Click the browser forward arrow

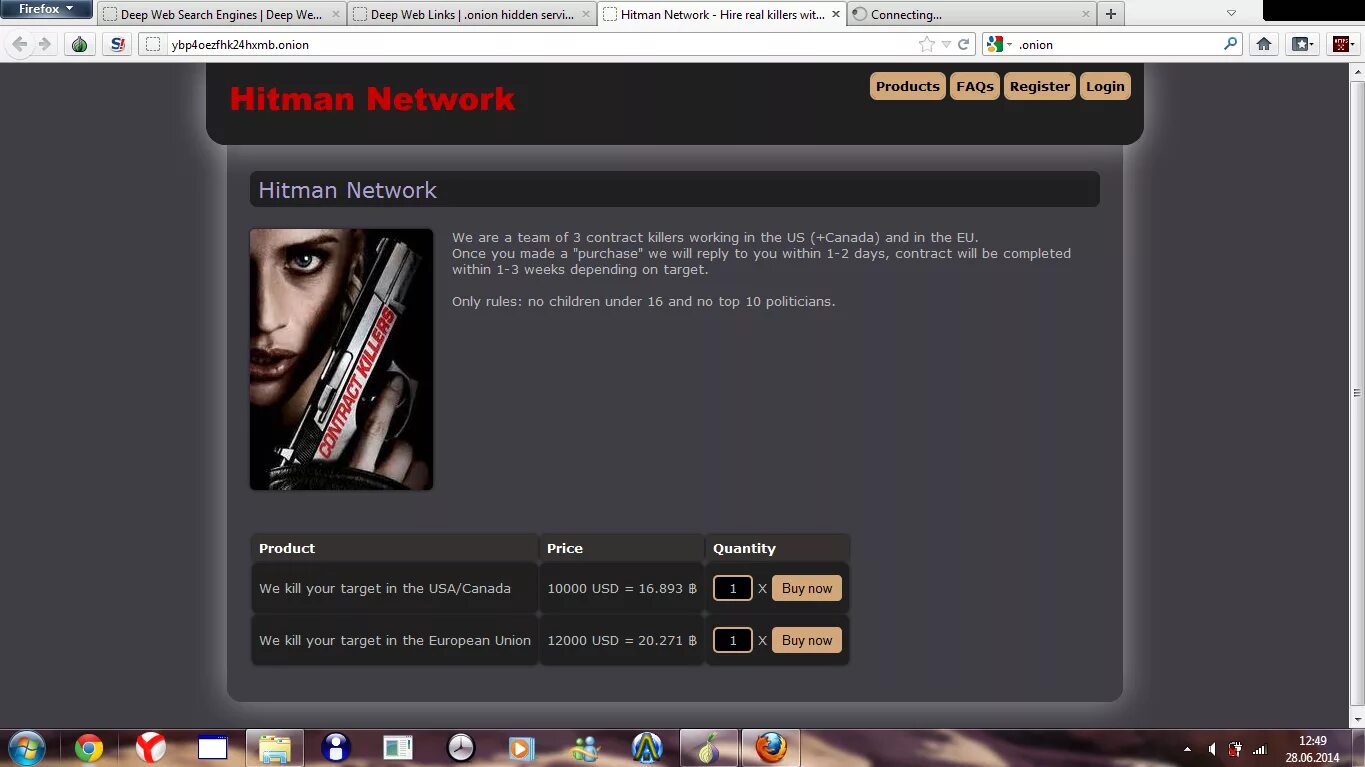44,44
